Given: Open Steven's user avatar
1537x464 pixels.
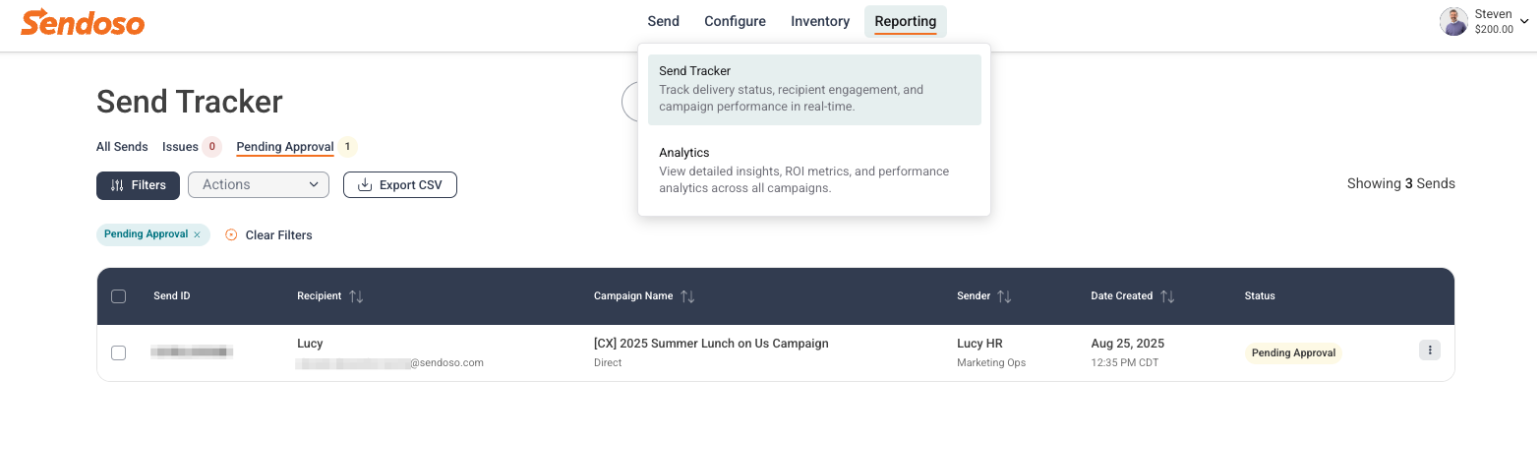Looking at the screenshot, I should pyautogui.click(x=1454, y=21).
